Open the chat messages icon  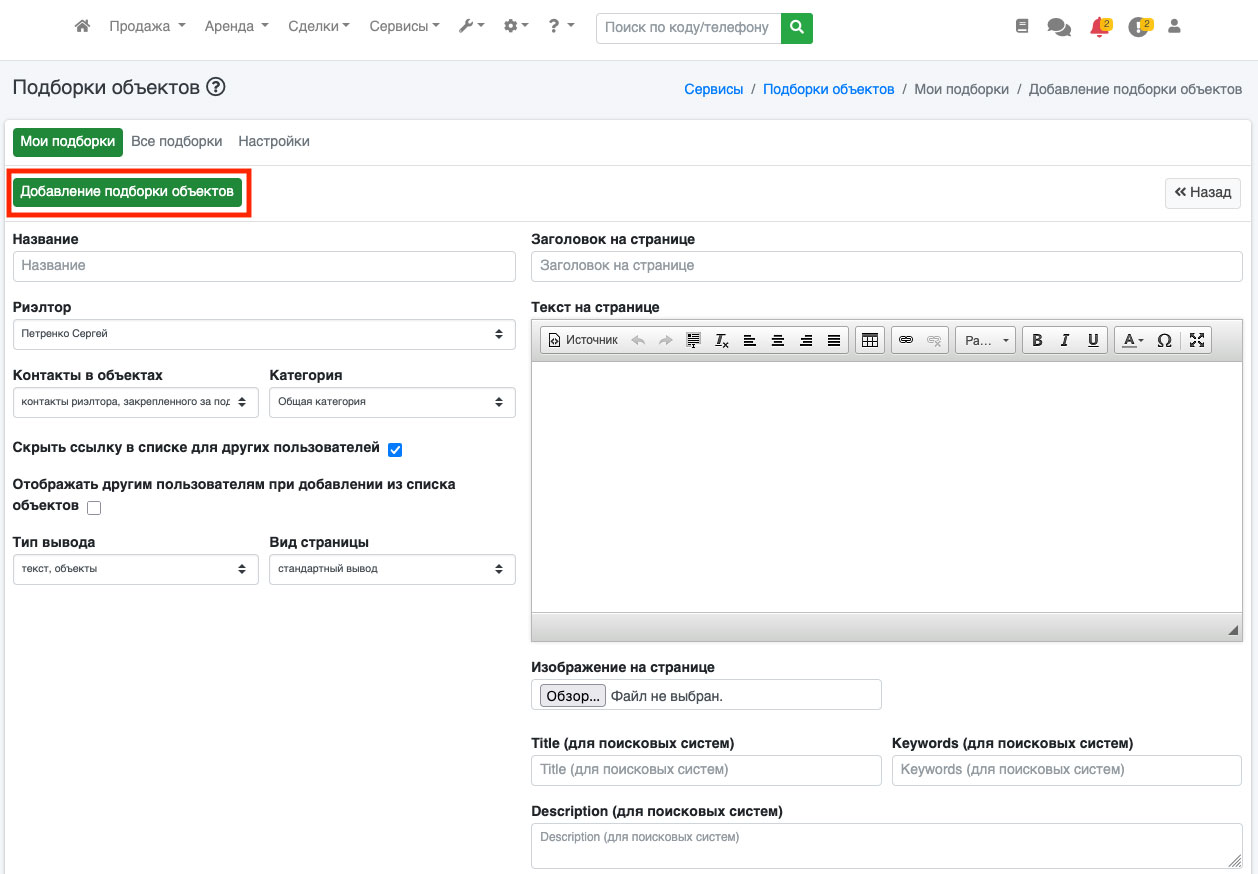tap(1058, 27)
